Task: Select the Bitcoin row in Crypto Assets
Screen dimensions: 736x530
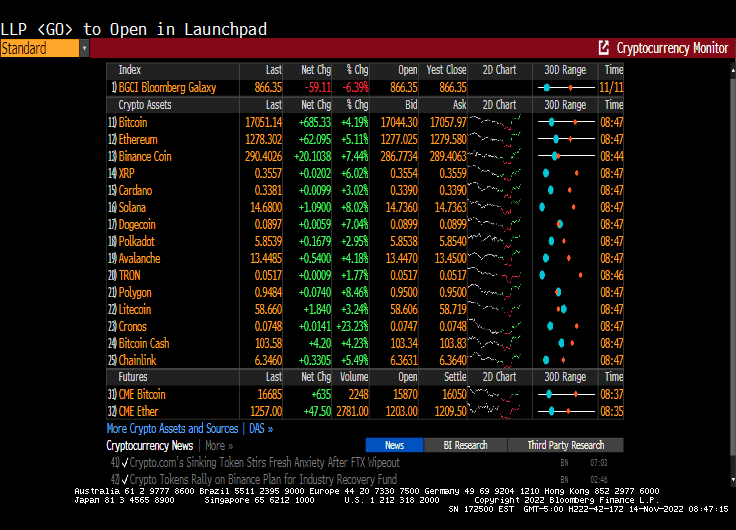Action: tap(133, 122)
